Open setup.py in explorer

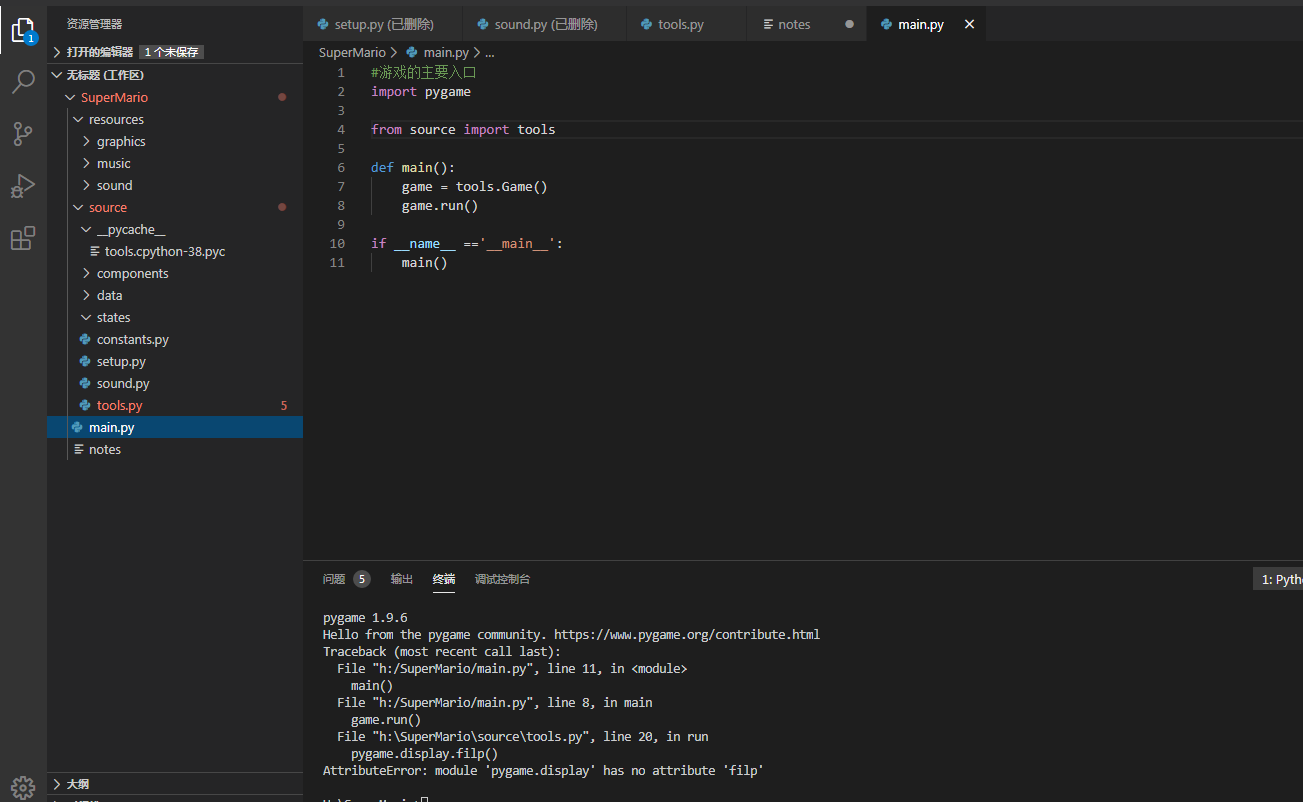pos(175,361)
